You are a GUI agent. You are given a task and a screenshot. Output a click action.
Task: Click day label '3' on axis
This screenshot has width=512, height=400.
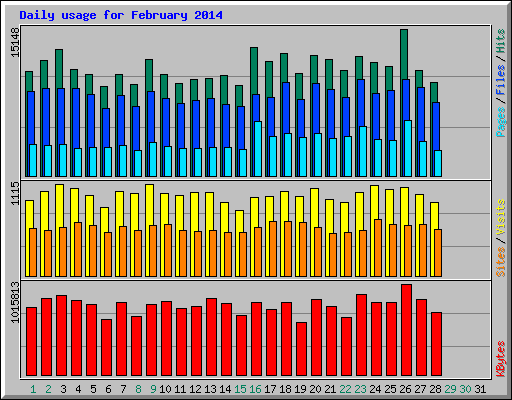tap(63, 389)
